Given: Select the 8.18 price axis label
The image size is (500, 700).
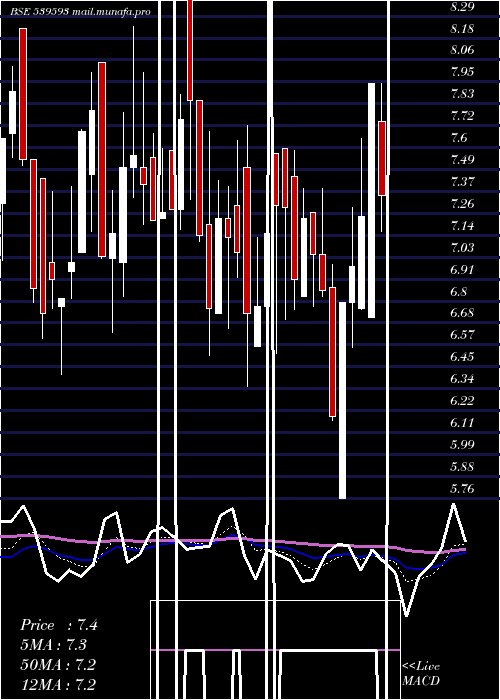Looking at the screenshot, I should (x=462, y=29).
